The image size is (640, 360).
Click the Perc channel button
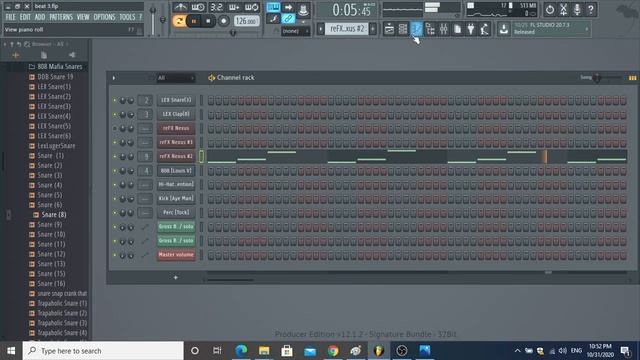pyautogui.click(x=176, y=213)
